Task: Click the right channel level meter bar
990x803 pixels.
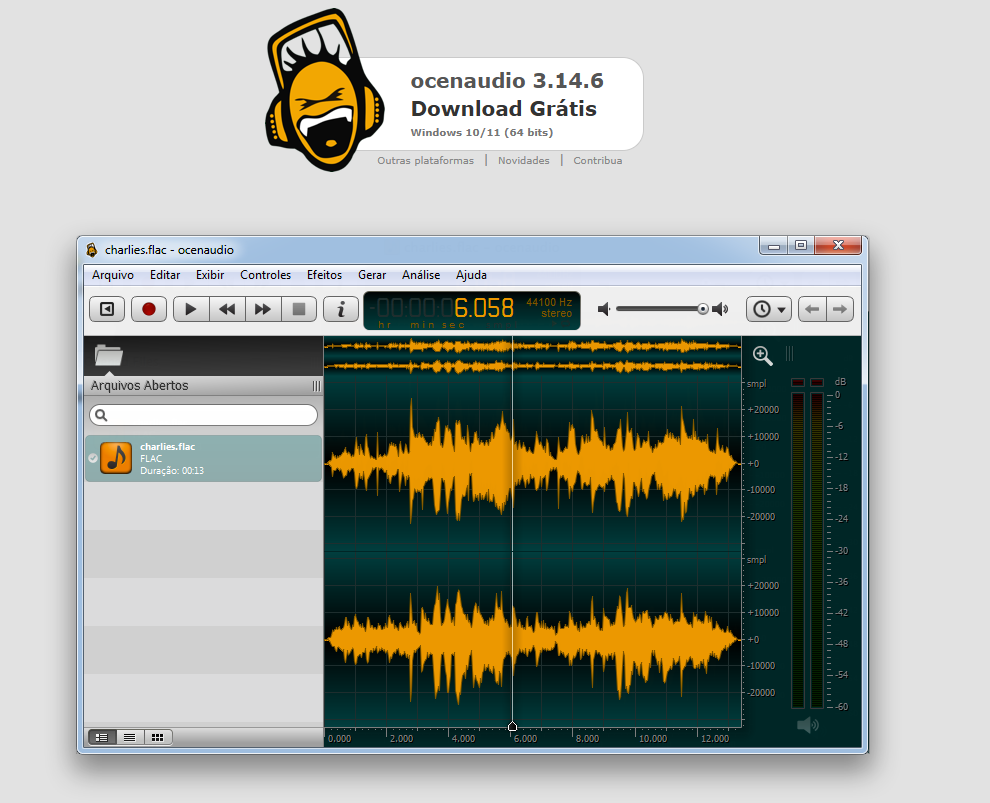Action: click(x=817, y=549)
